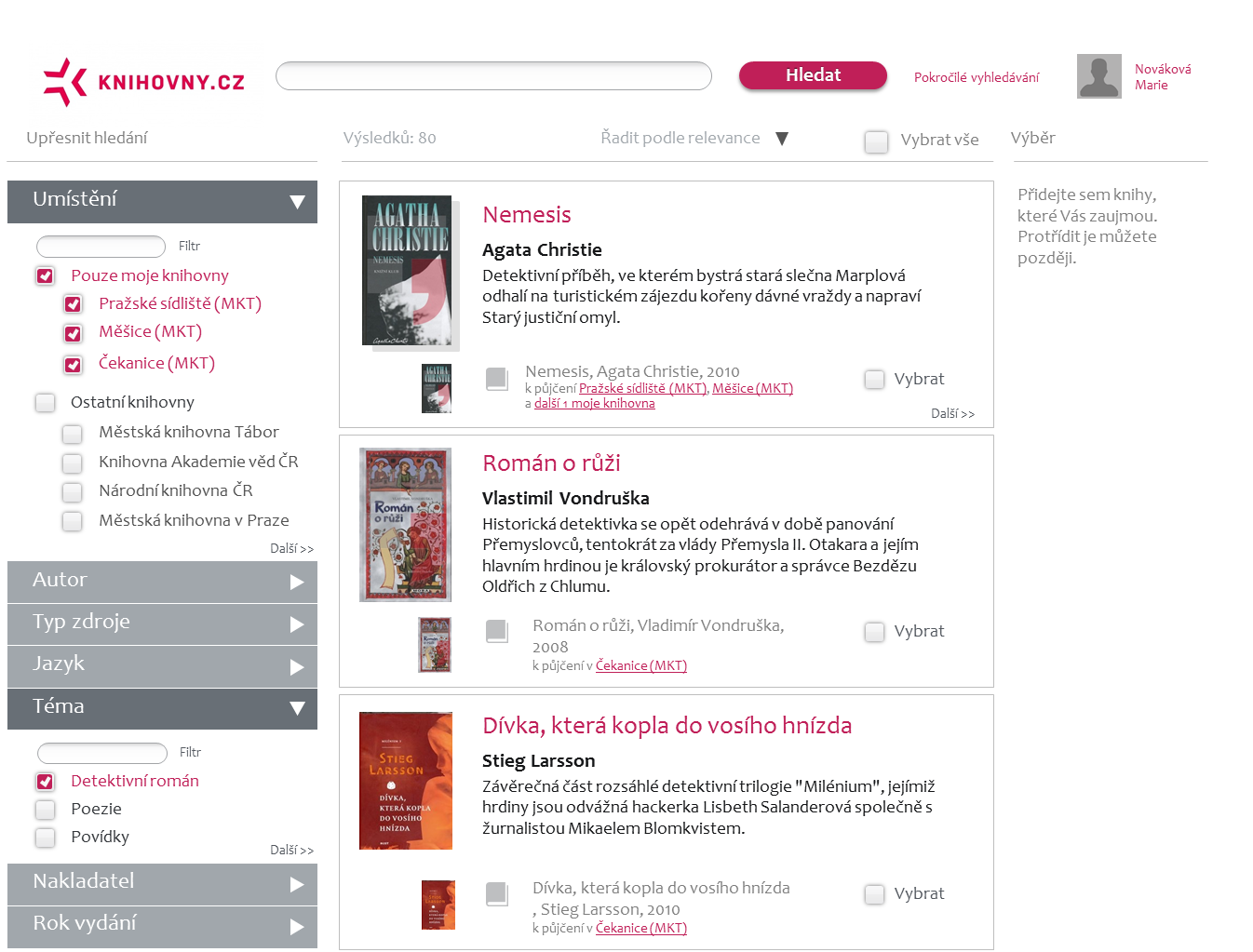Uncheck Měšice (MKT) library
This screenshot has width=1253, height=952.
73,333
